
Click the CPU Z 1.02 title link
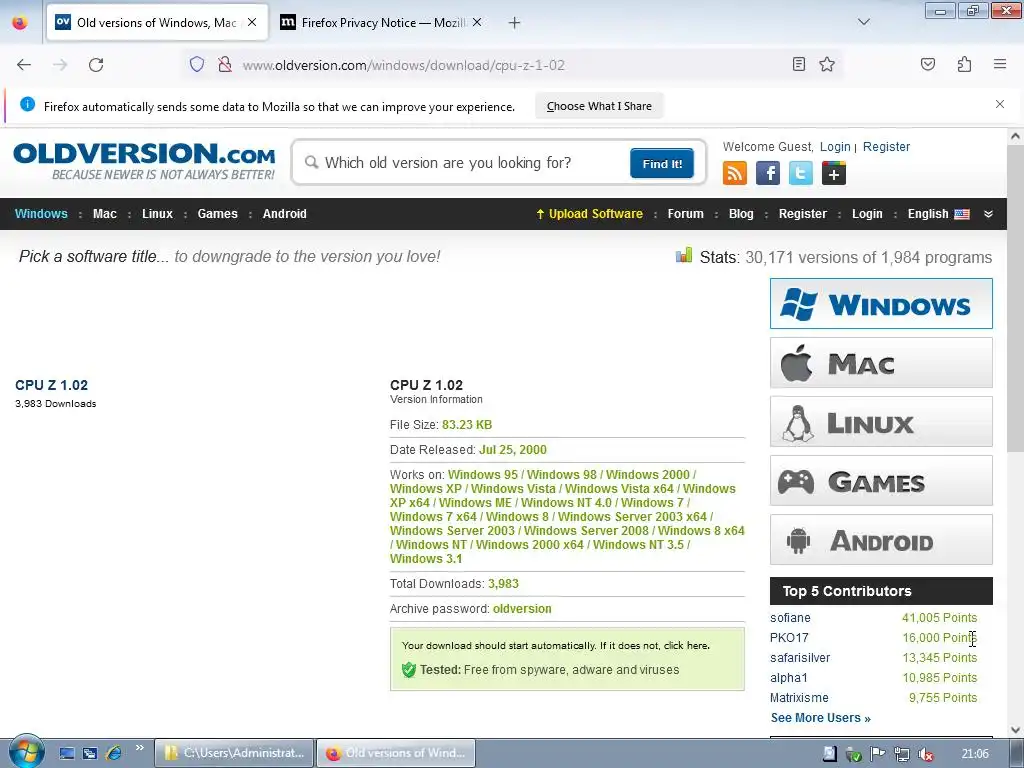pos(51,385)
